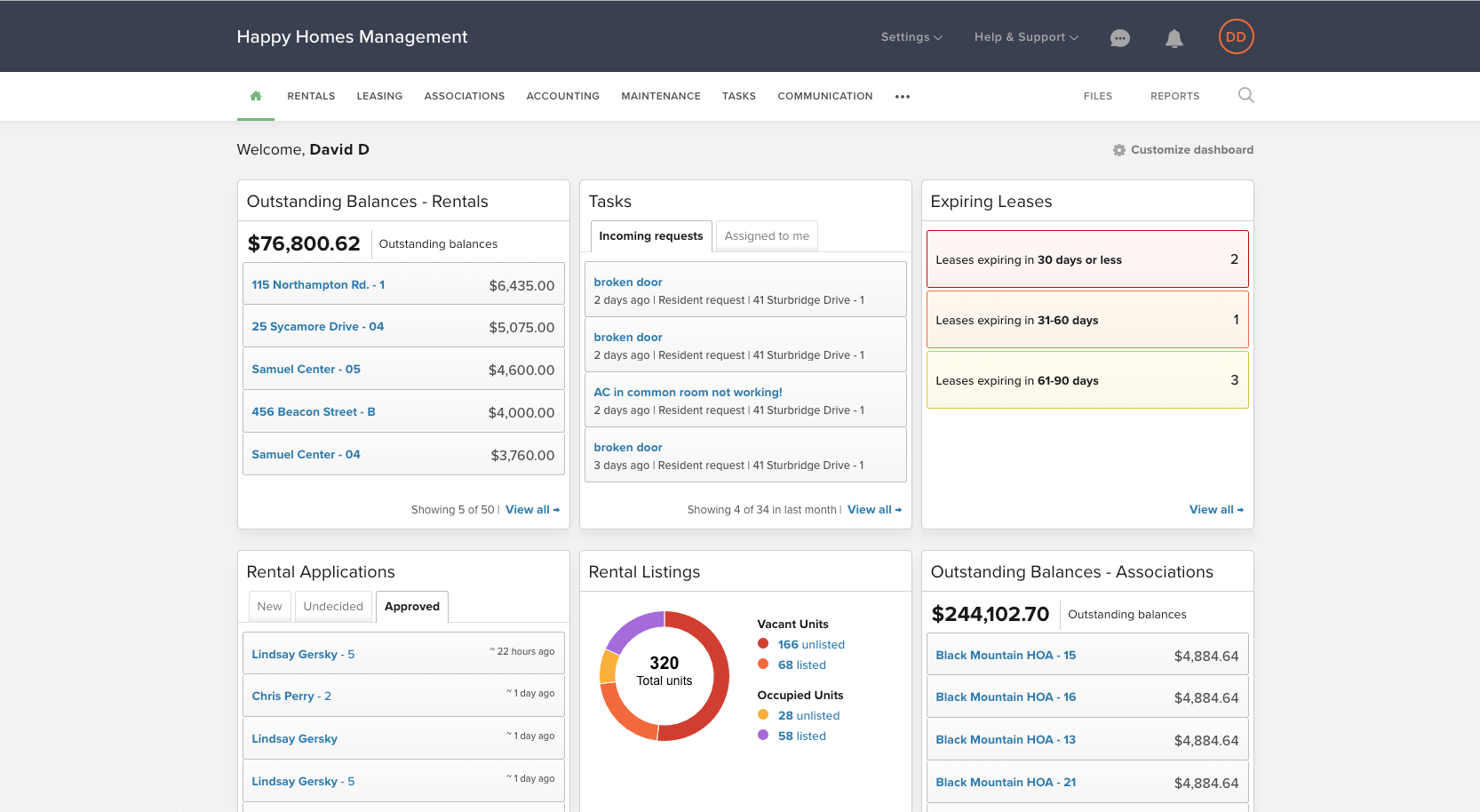View all expiring leases
This screenshot has height=812, width=1480.
click(1216, 510)
